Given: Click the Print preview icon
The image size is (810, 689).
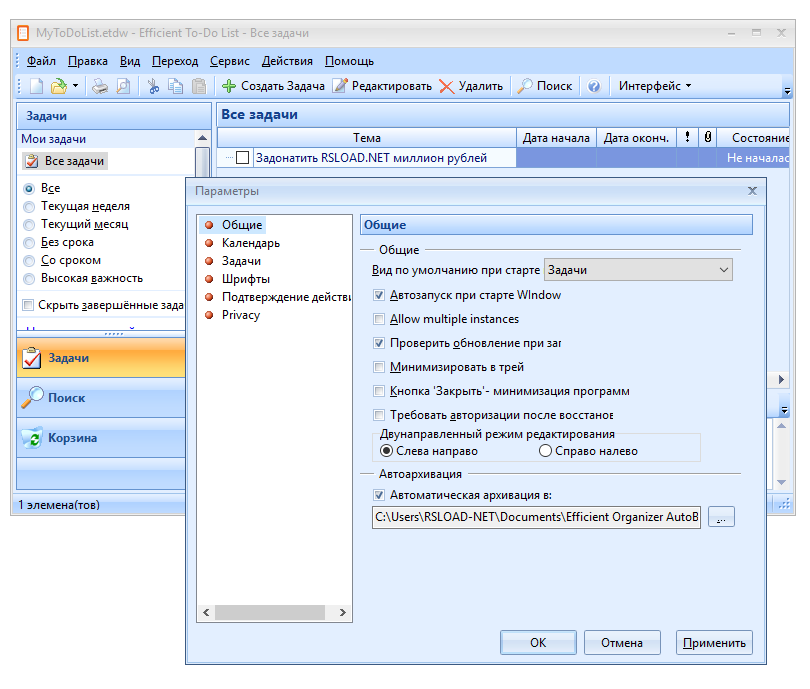Looking at the screenshot, I should pos(123,86).
